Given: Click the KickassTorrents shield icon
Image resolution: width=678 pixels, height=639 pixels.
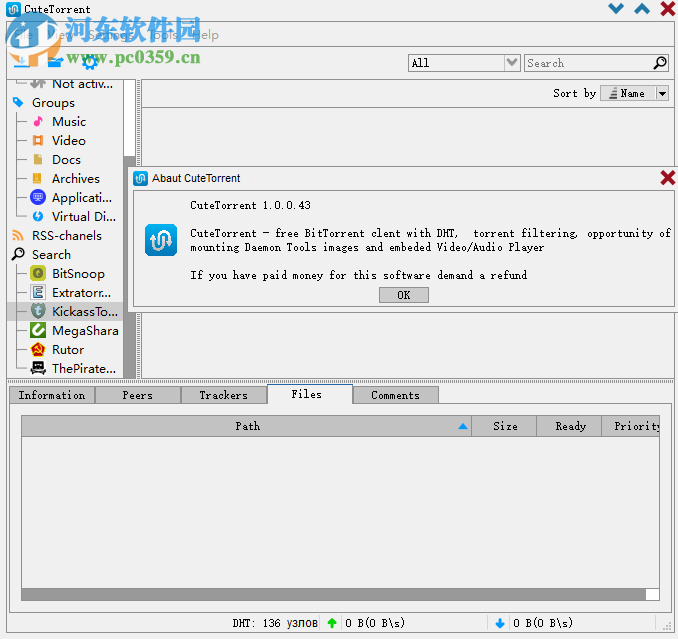Looking at the screenshot, I should [x=38, y=311].
